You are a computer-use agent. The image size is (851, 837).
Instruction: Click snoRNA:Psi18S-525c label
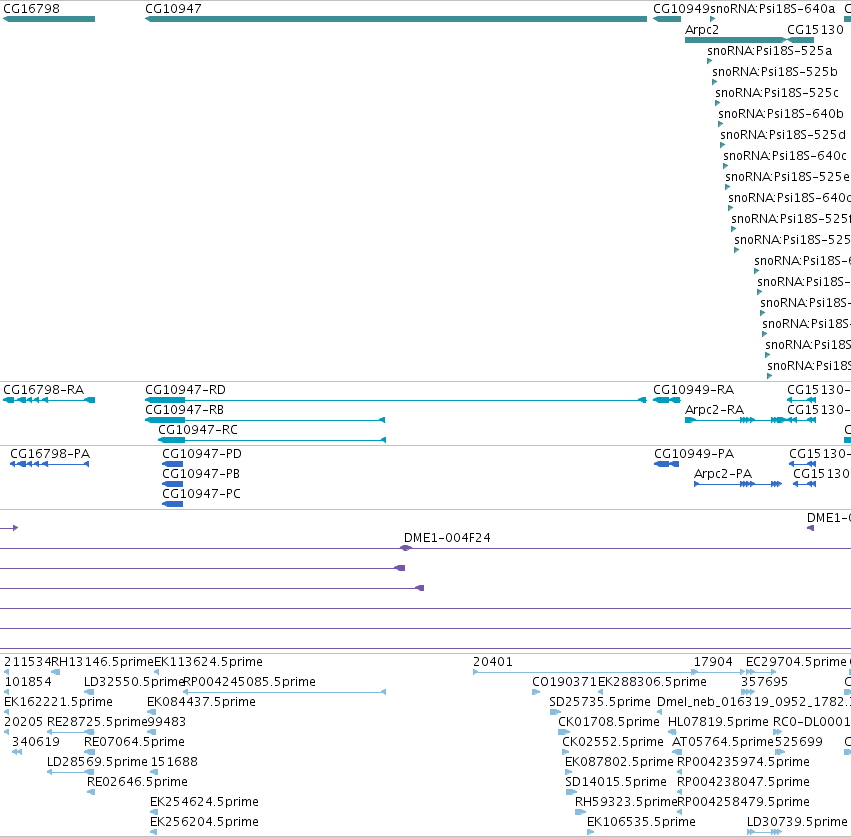tap(777, 93)
